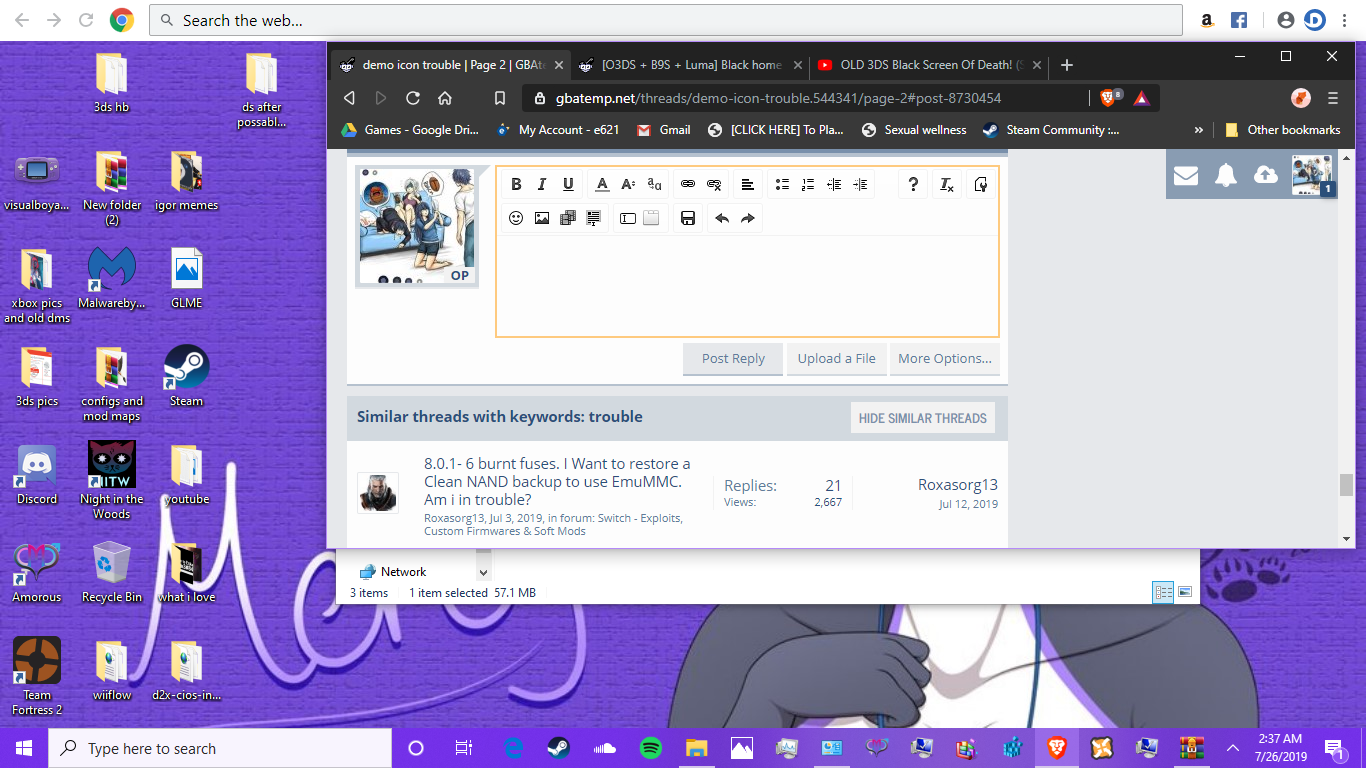Open editor help question mark
Image resolution: width=1366 pixels, height=768 pixels.
(x=912, y=184)
